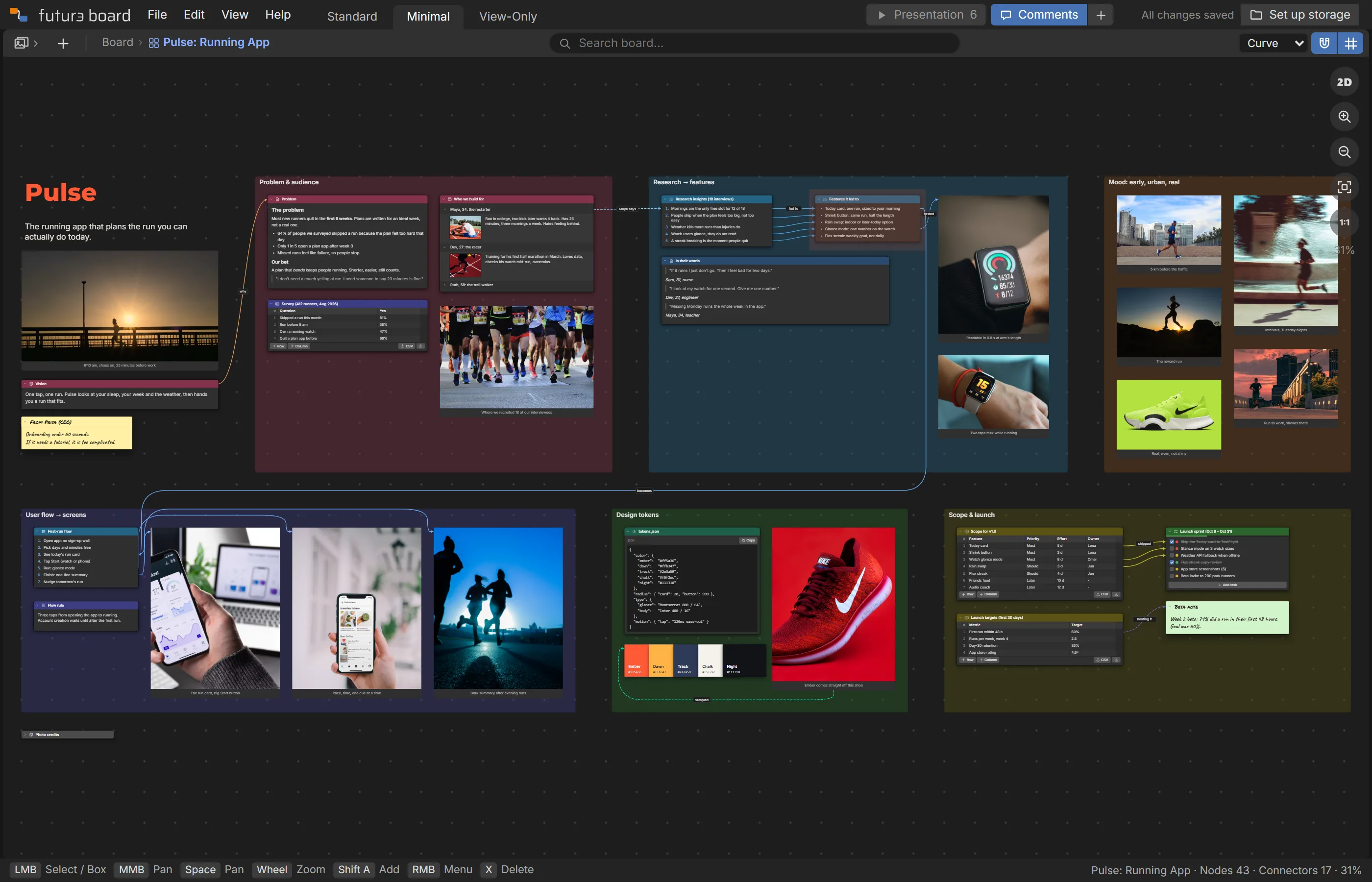The image size is (1372, 882).
Task: Click table icon on Survey node header
Action: pos(277,304)
